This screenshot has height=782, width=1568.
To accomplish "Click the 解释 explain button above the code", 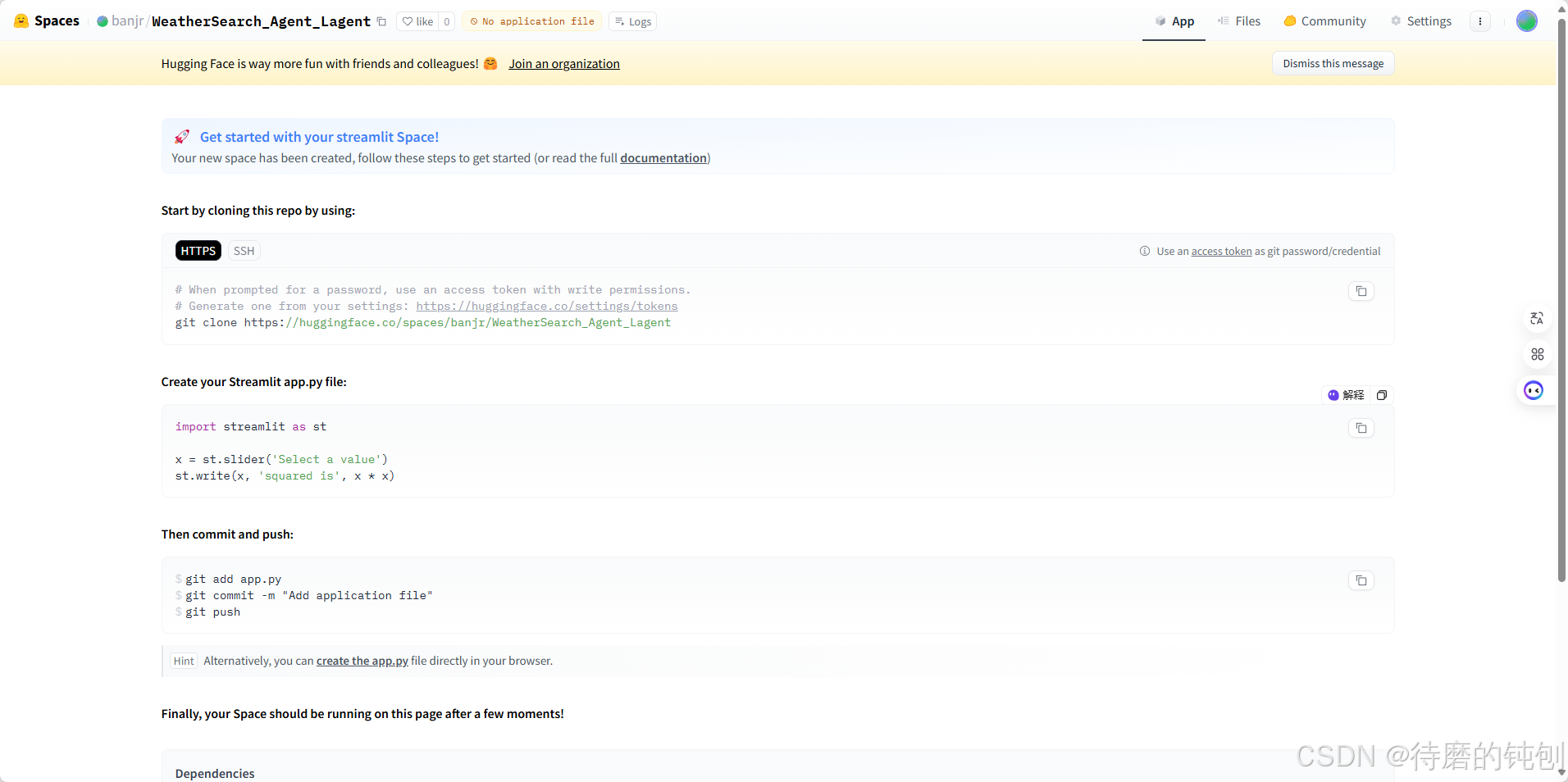I will click(1346, 395).
